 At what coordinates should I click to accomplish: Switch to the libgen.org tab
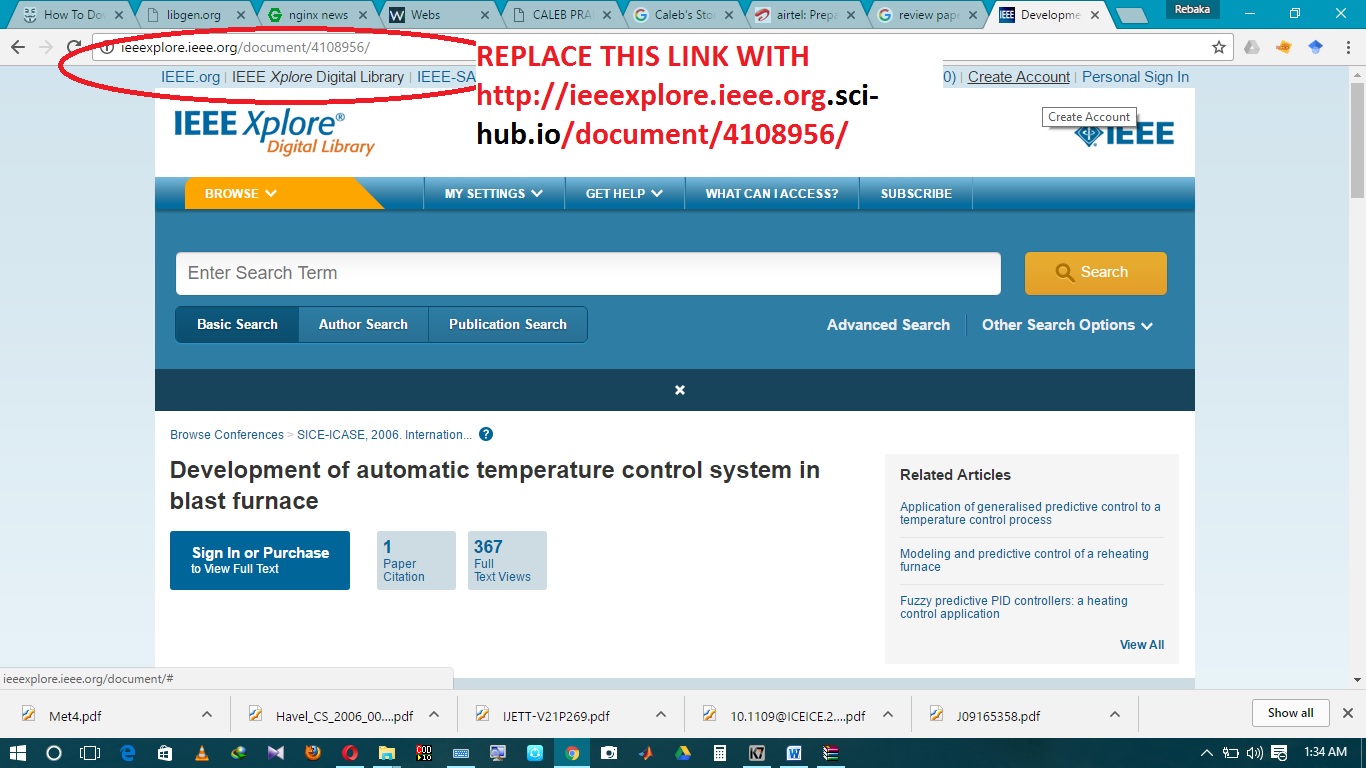point(195,15)
